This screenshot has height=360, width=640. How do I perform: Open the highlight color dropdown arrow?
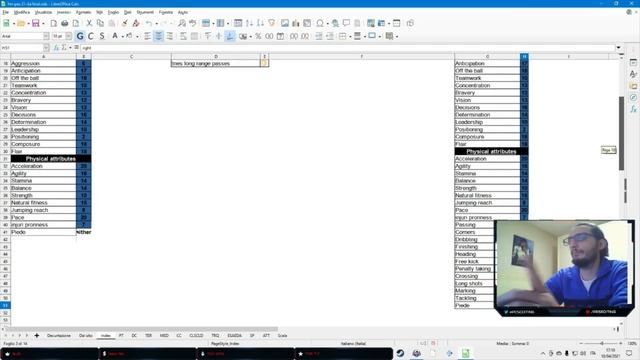137,36
